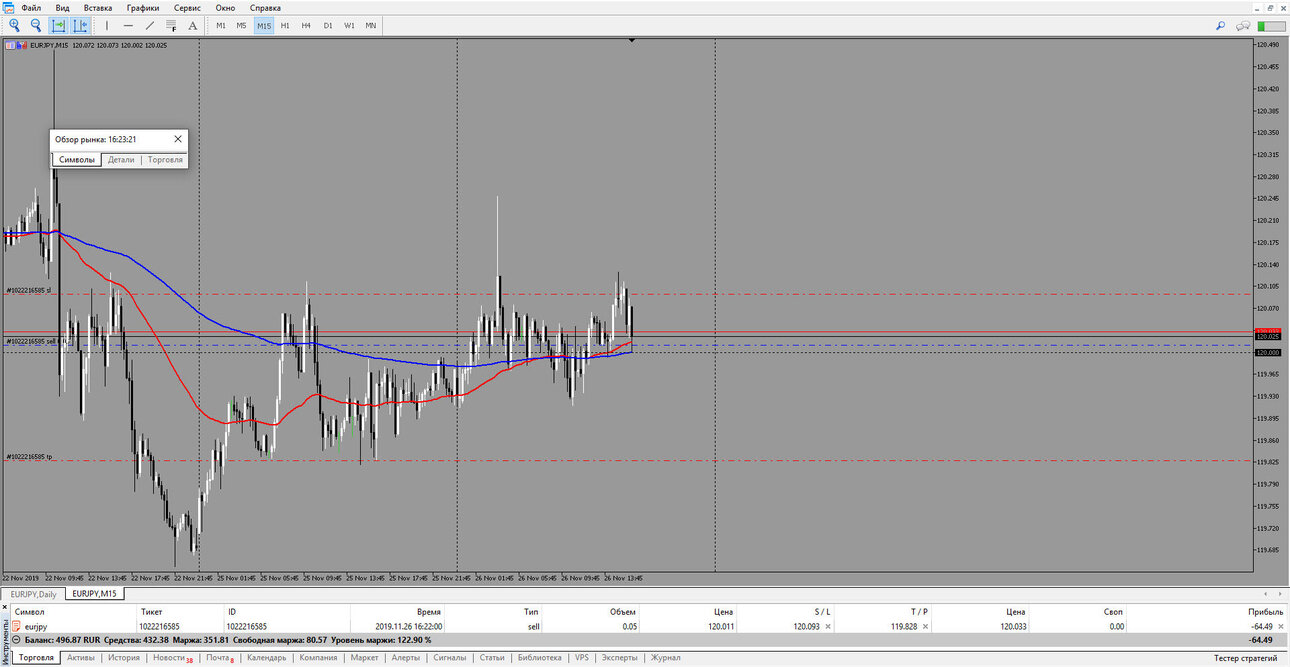Select the horizontal line drawing tool
The width and height of the screenshot is (1290, 667).
[x=128, y=25]
